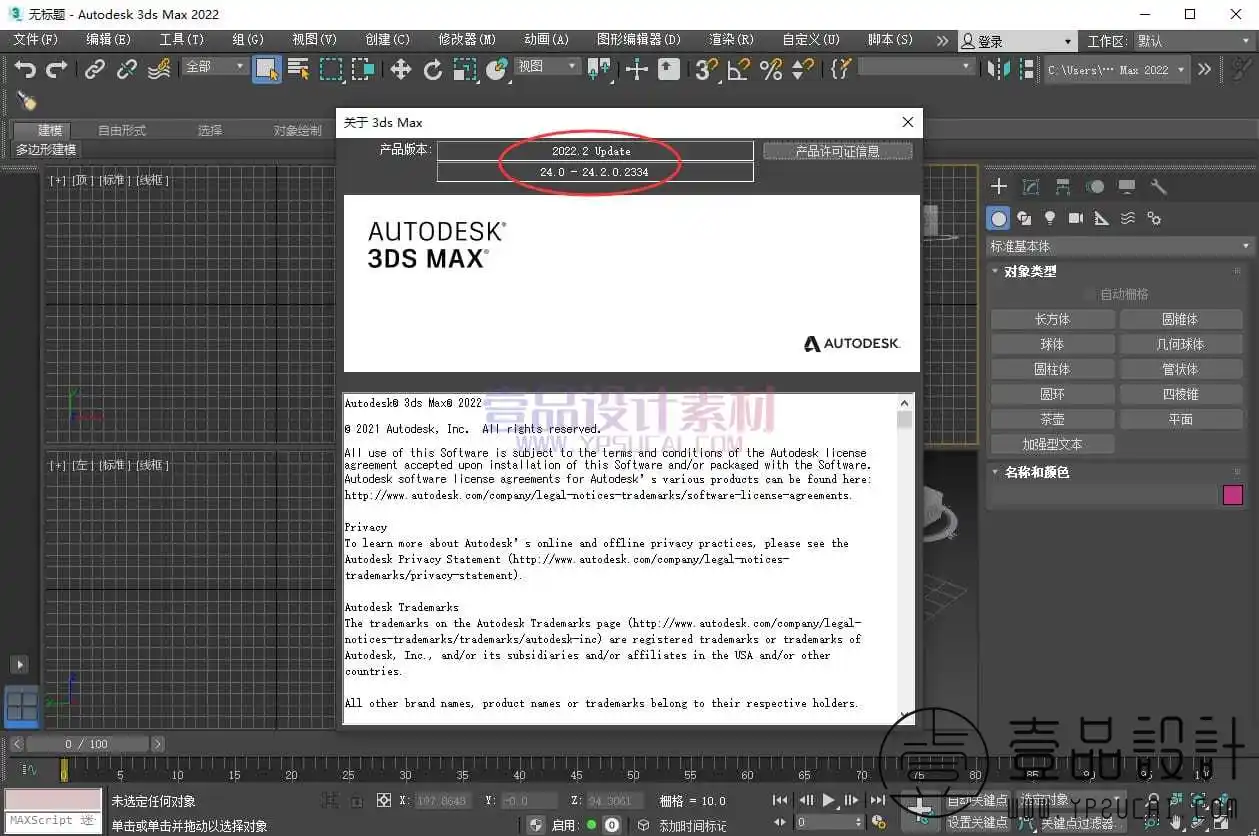1259x836 pixels.
Task: Click the Rectangular Selection Region icon
Action: [331, 69]
